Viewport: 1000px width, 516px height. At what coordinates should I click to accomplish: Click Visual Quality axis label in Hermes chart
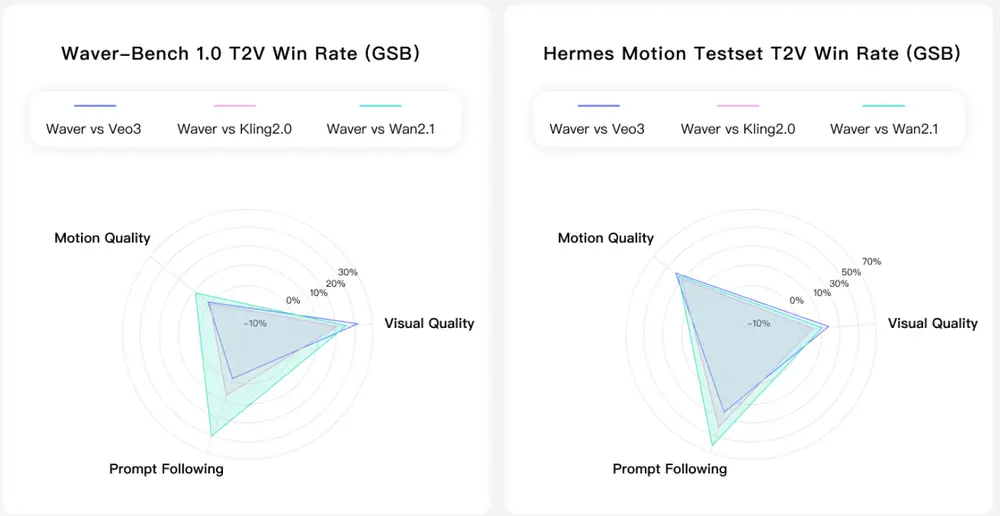[x=933, y=323]
